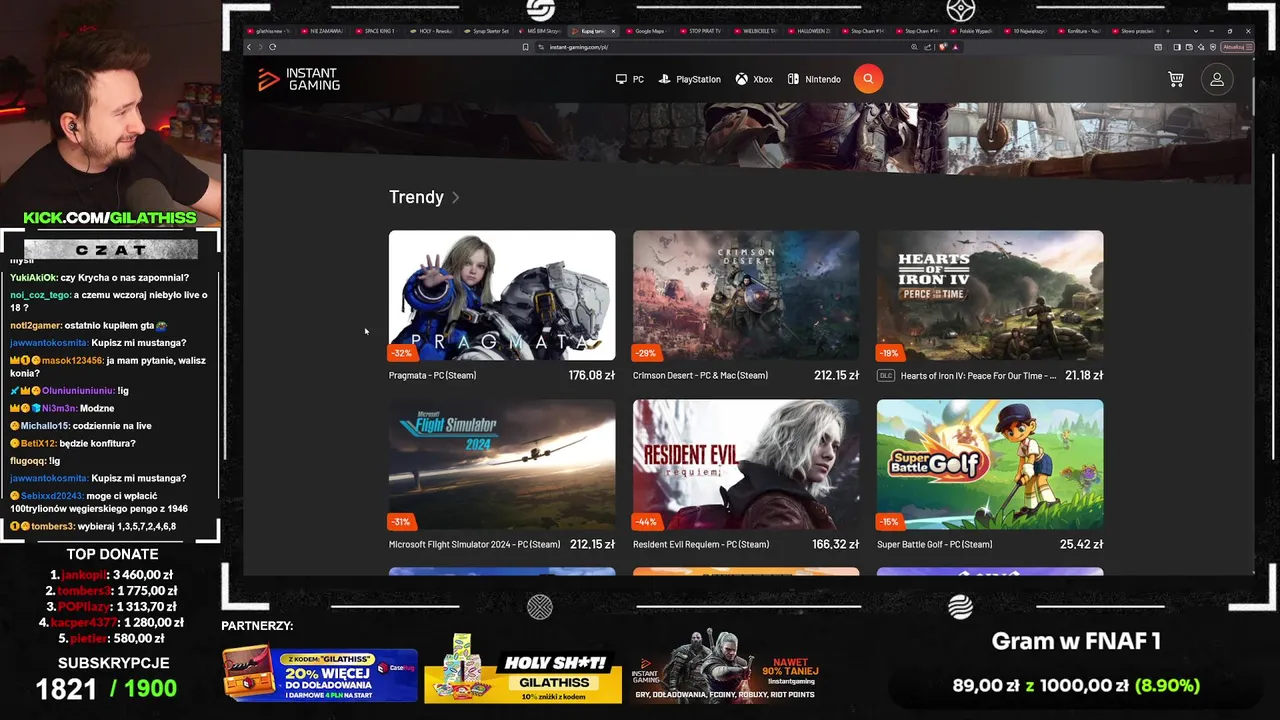Image resolution: width=1280 pixels, height=720 pixels.
Task: Click the HOLY SH*T GILATHISS partner banner
Action: (x=523, y=669)
